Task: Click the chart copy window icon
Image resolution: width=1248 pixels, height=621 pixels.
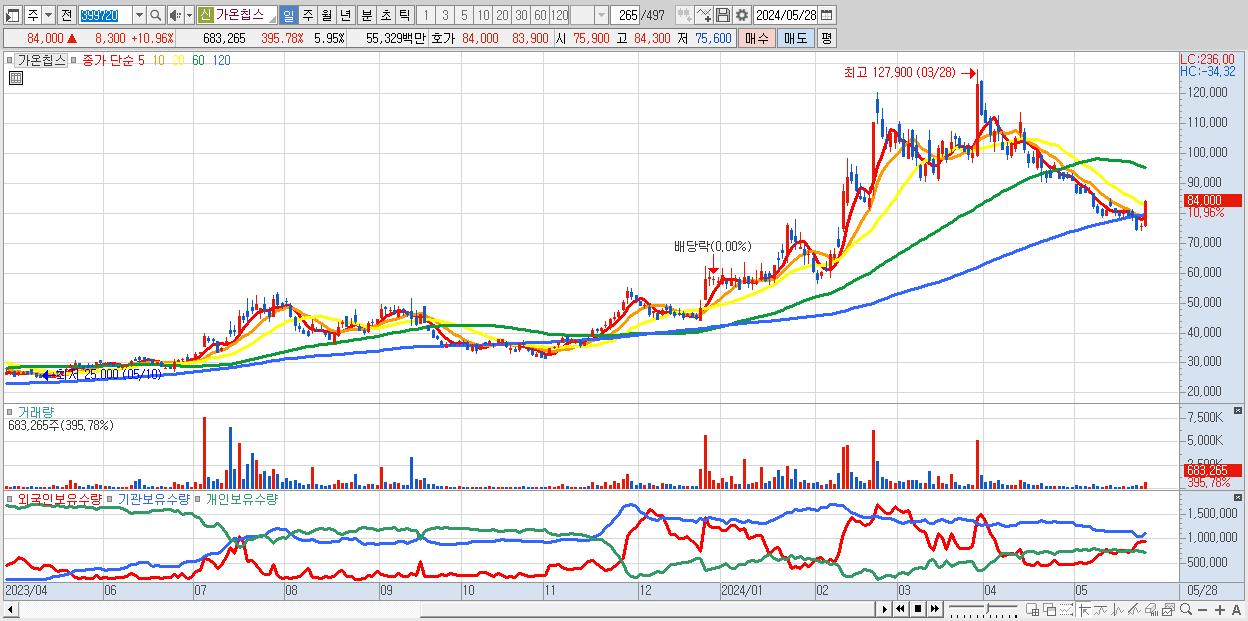Action: [1168, 609]
